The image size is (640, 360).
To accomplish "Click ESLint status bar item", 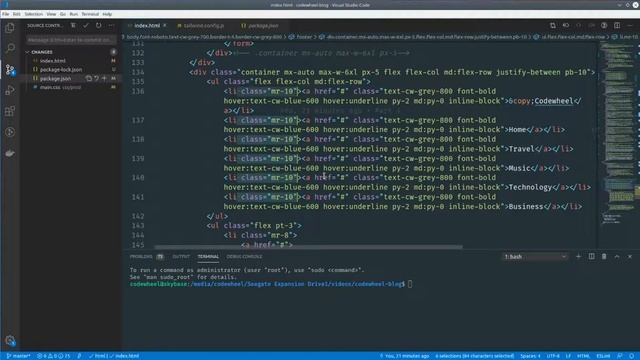I will tap(603, 356).
